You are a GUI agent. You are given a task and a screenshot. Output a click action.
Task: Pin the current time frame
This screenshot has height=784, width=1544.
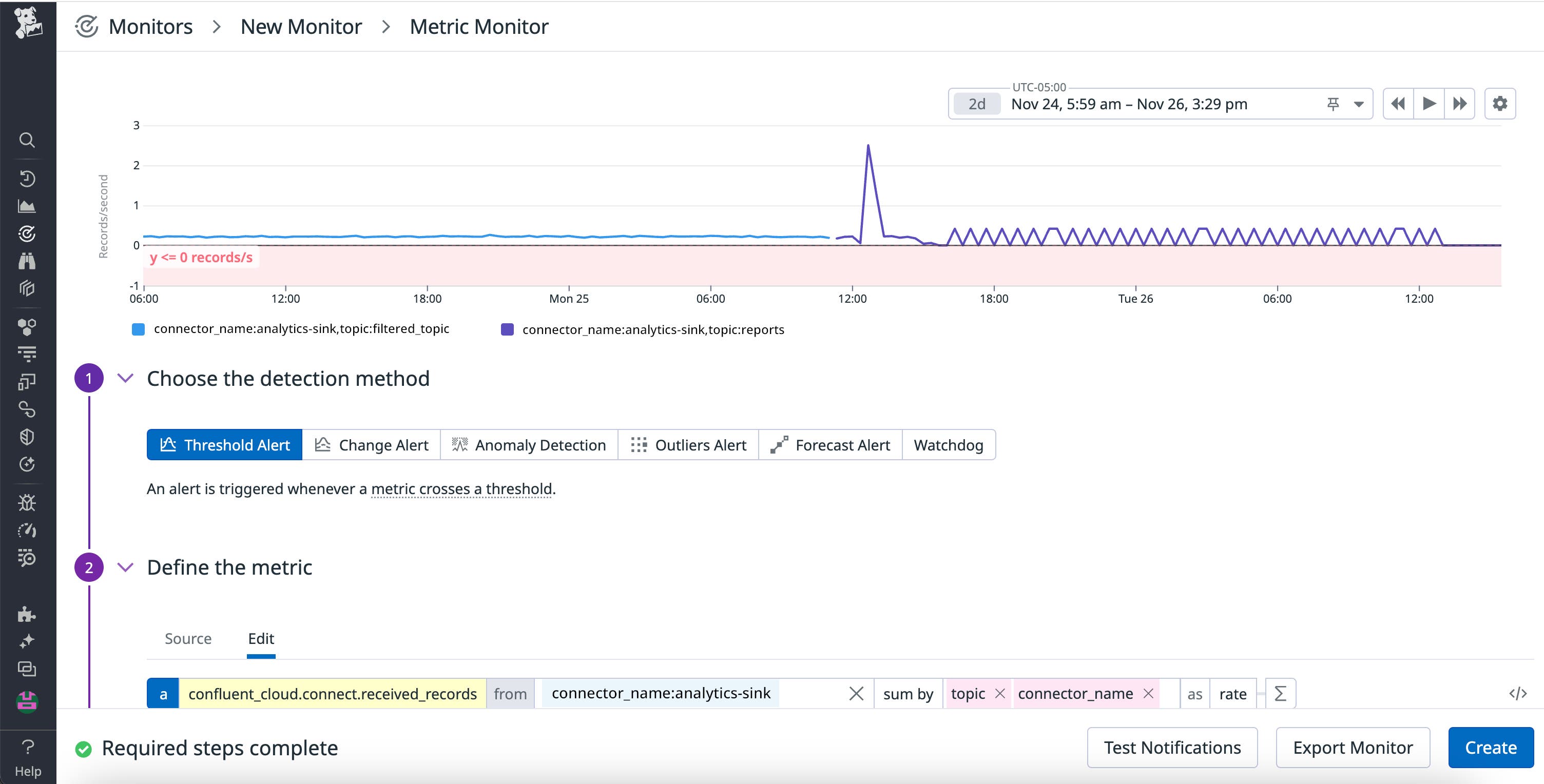pos(1332,103)
